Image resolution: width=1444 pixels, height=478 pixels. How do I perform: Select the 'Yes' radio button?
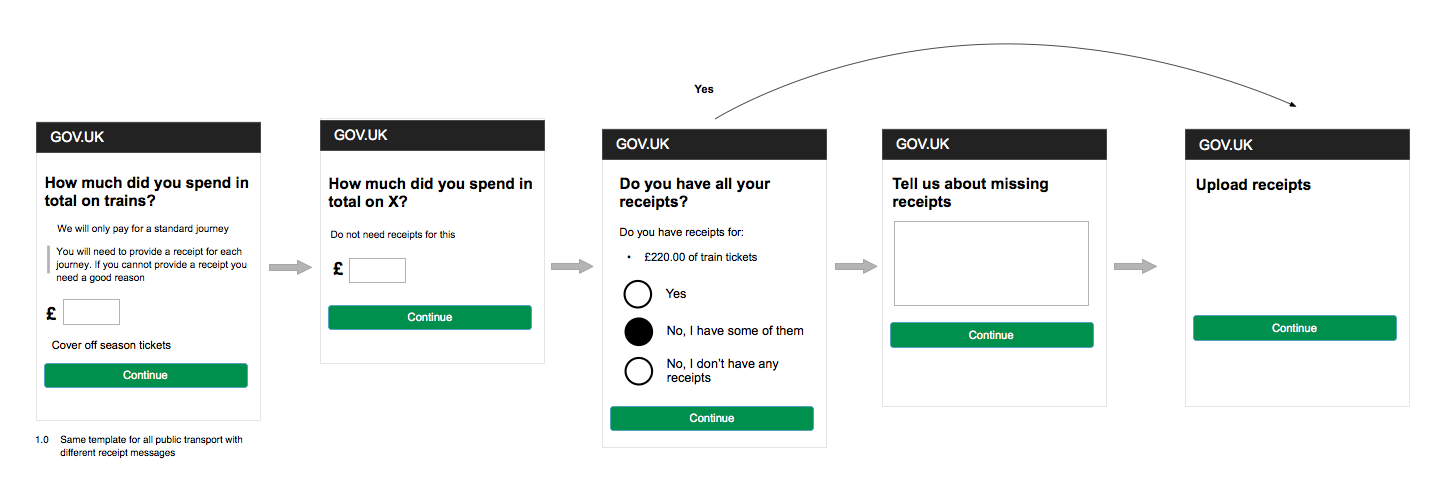click(638, 294)
